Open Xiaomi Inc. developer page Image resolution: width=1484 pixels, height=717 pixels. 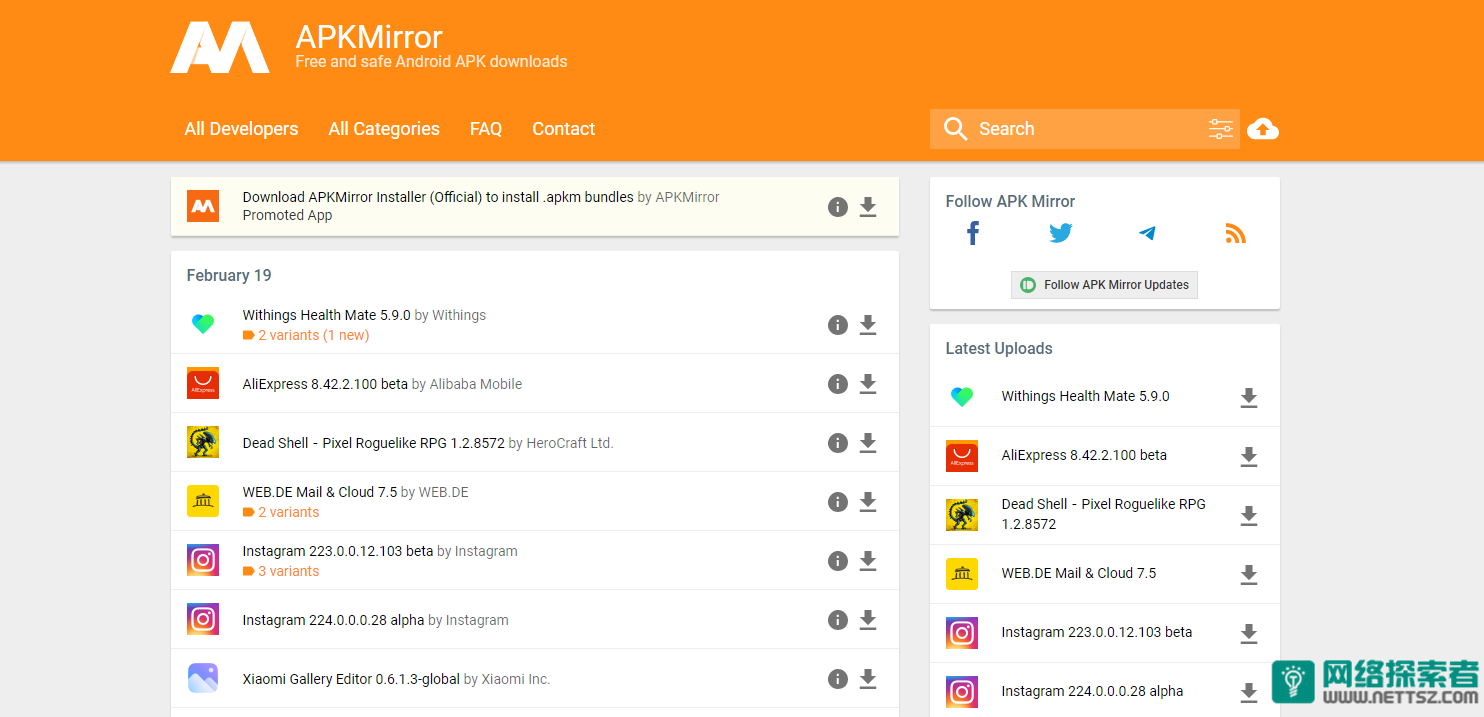pos(516,679)
